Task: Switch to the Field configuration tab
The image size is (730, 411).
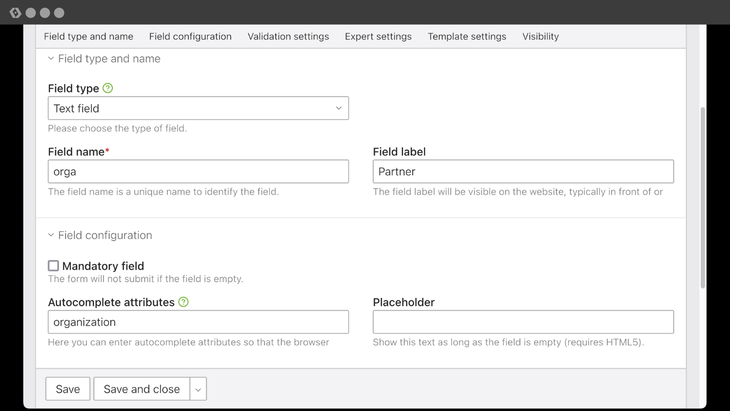Action: (190, 37)
